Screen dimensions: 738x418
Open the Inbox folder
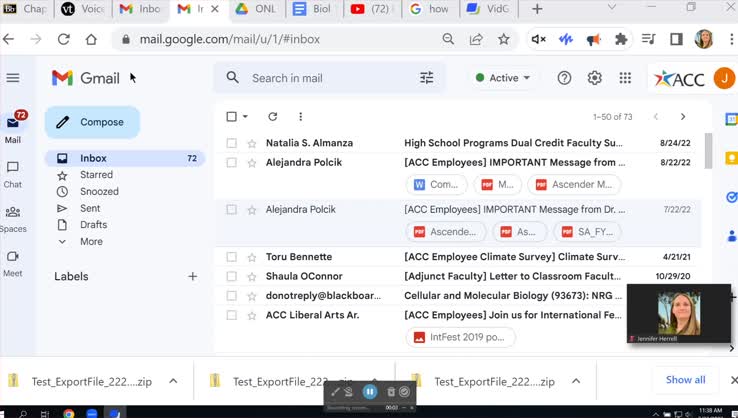(x=125, y=158)
